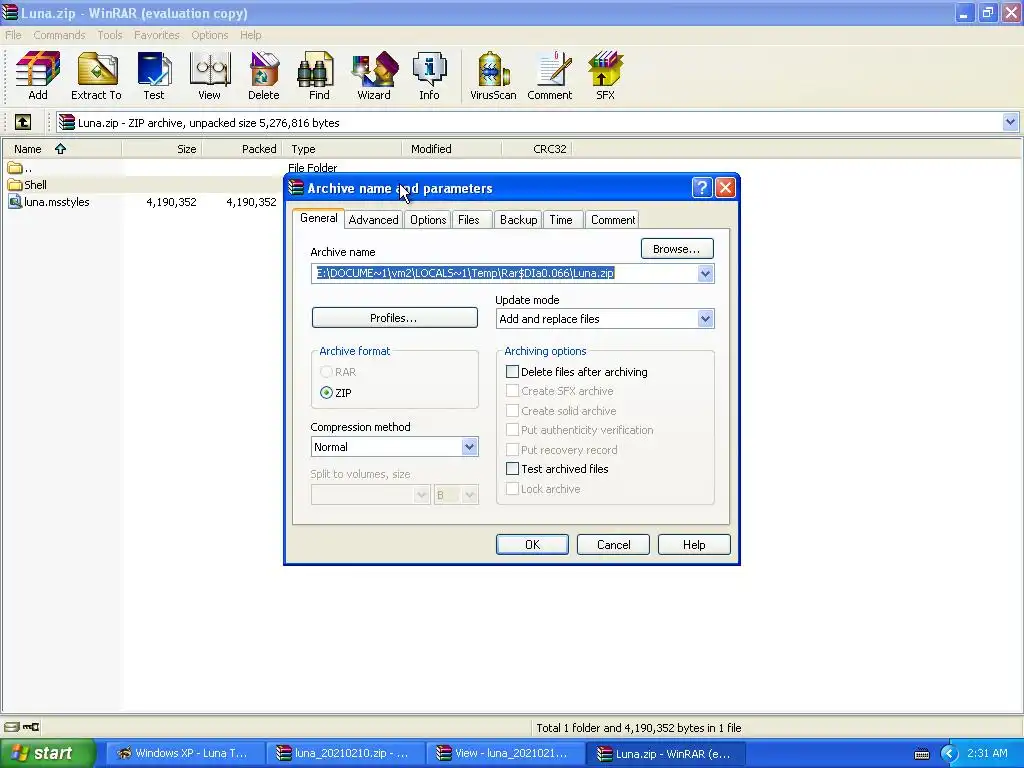Image resolution: width=1024 pixels, height=768 pixels.
Task: Sort by the Modified column header
Action: [x=451, y=149]
